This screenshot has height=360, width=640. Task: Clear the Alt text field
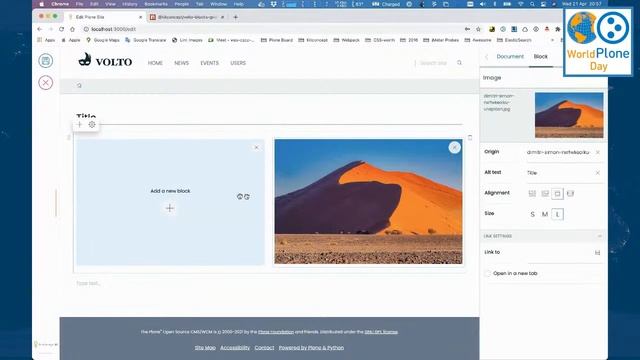click(x=598, y=173)
